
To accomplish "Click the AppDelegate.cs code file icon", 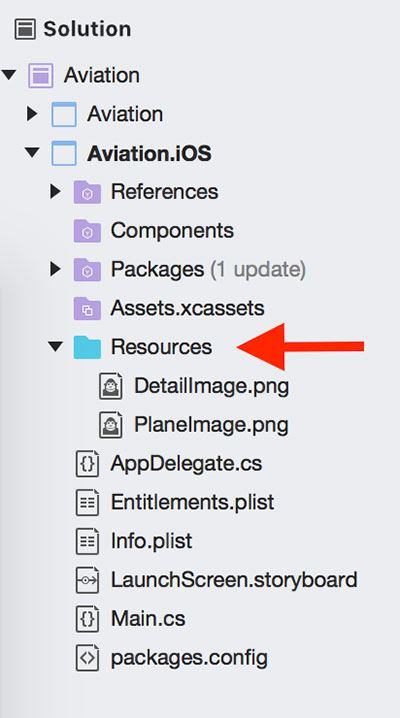I will 87,464.
